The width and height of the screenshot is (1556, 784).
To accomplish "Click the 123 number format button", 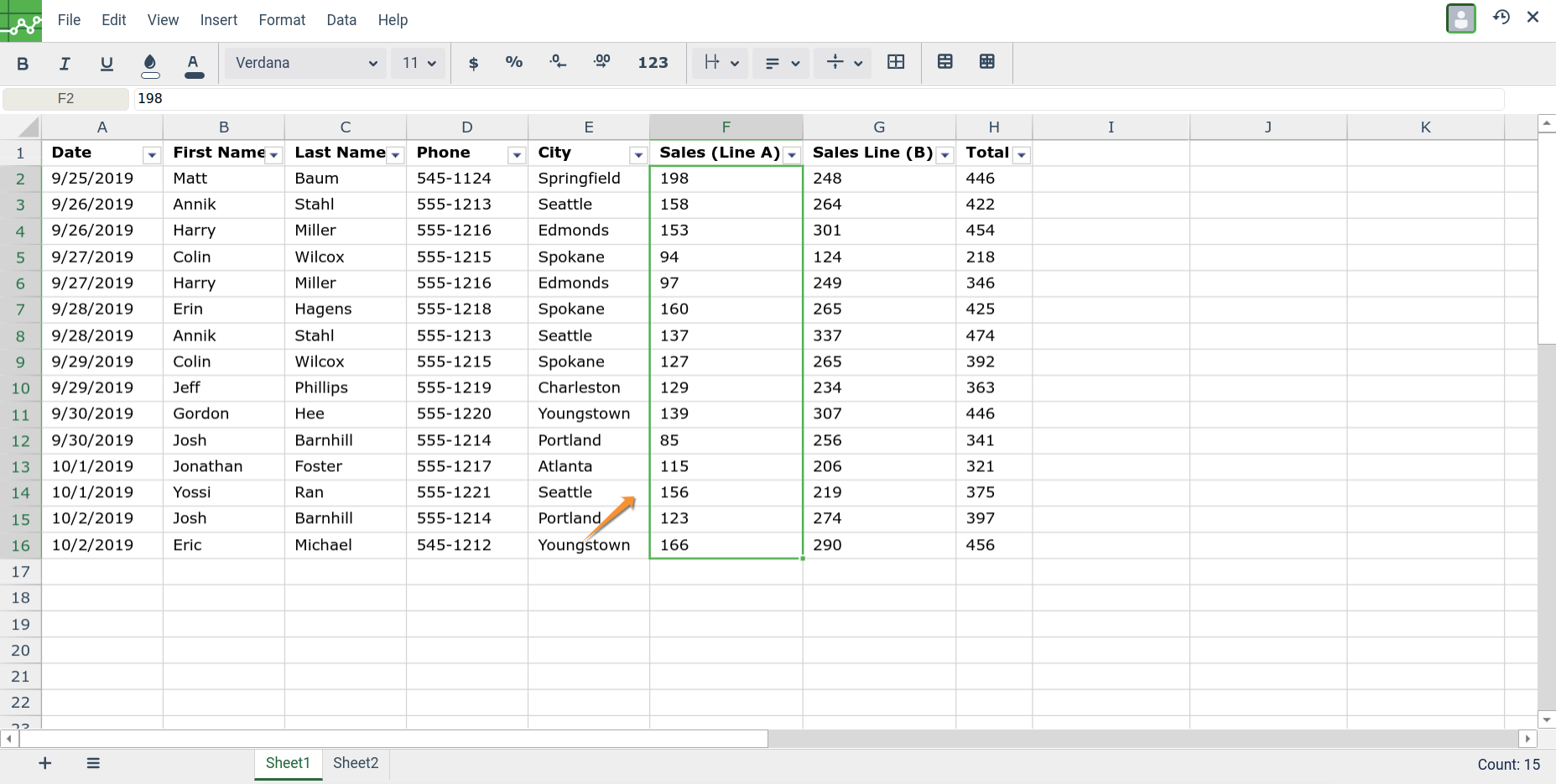I will point(653,63).
